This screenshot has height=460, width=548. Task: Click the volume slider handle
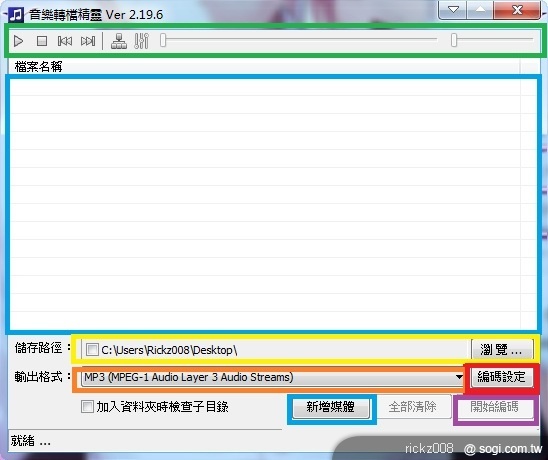(454, 40)
